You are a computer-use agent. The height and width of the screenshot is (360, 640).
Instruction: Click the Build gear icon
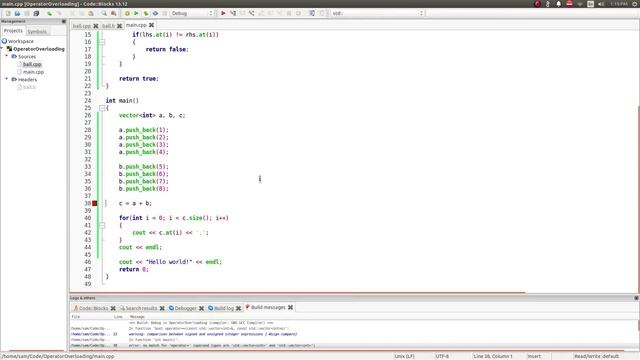[127, 13]
